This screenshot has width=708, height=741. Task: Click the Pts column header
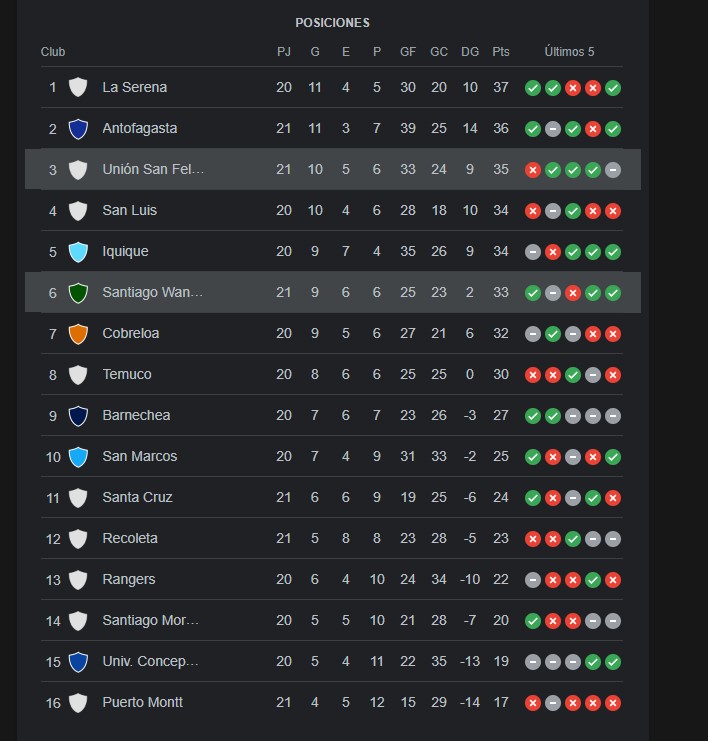tap(501, 52)
